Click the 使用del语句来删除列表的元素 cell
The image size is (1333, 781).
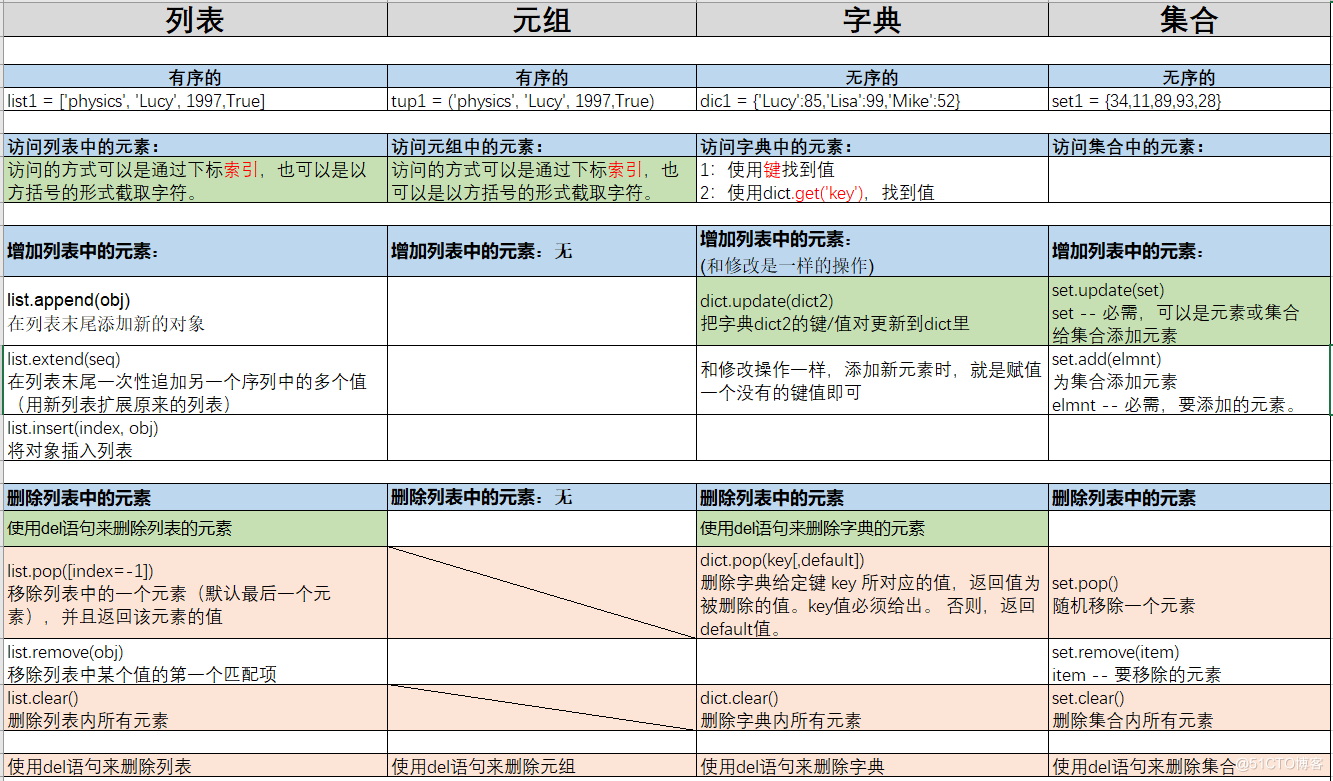[195, 528]
